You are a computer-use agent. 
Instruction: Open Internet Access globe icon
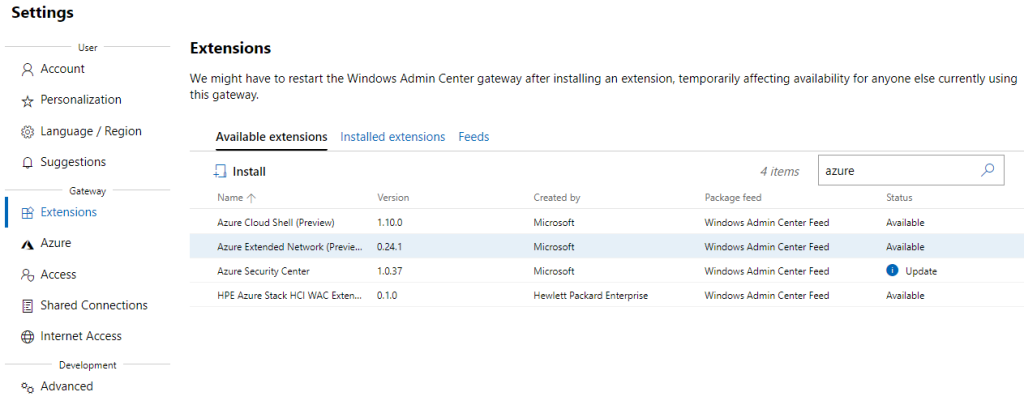[27, 336]
